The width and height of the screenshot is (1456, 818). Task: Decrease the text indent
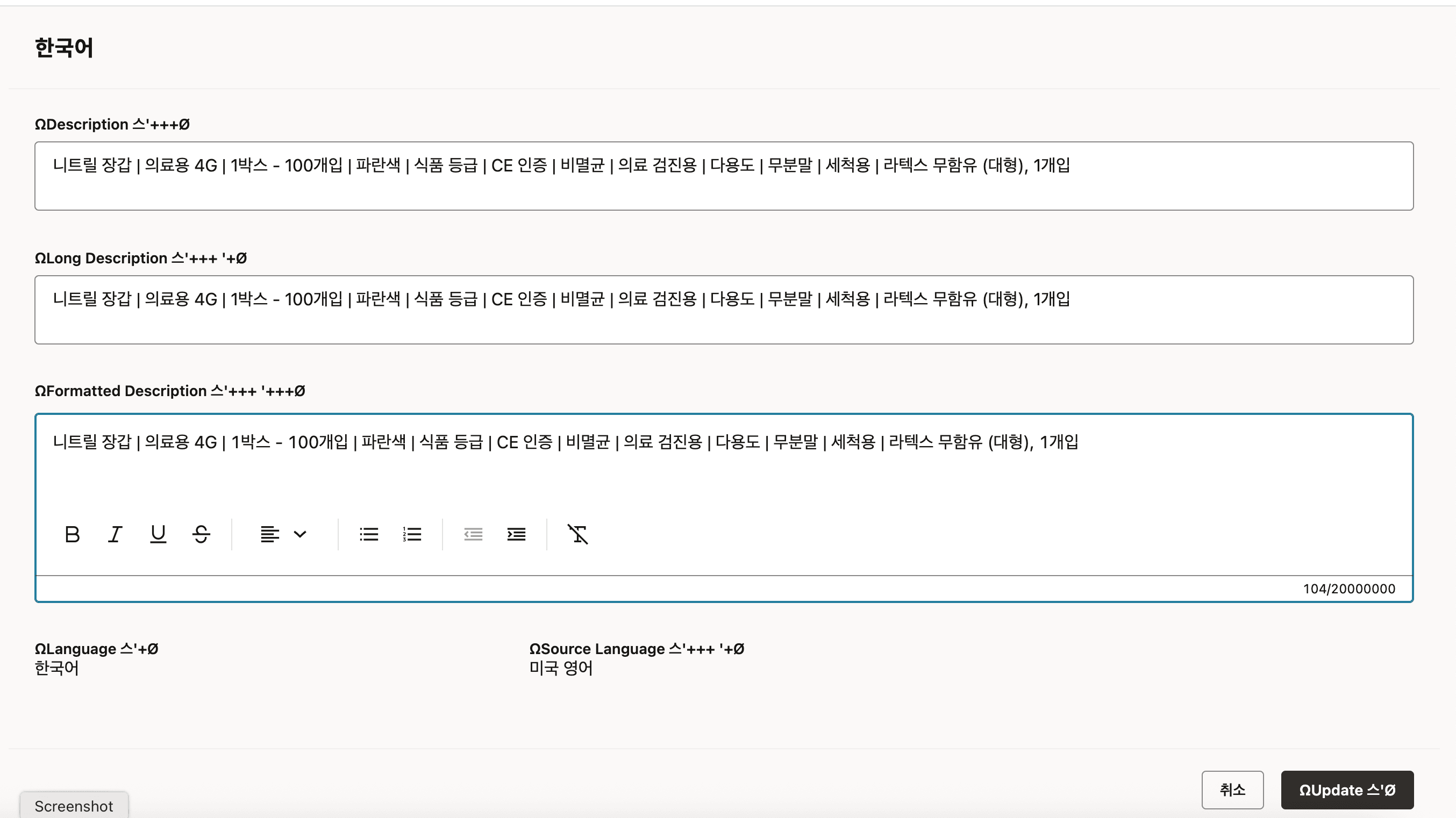(473, 534)
